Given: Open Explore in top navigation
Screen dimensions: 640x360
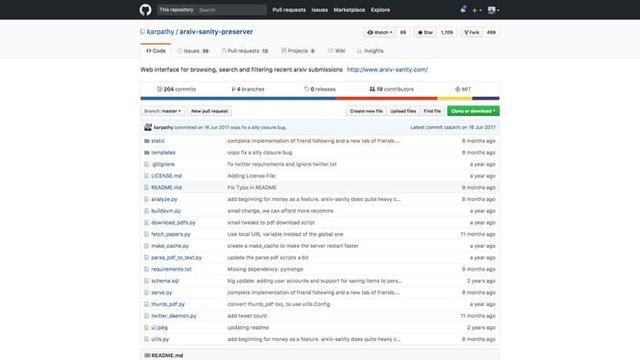Looking at the screenshot, I should tap(380, 10).
